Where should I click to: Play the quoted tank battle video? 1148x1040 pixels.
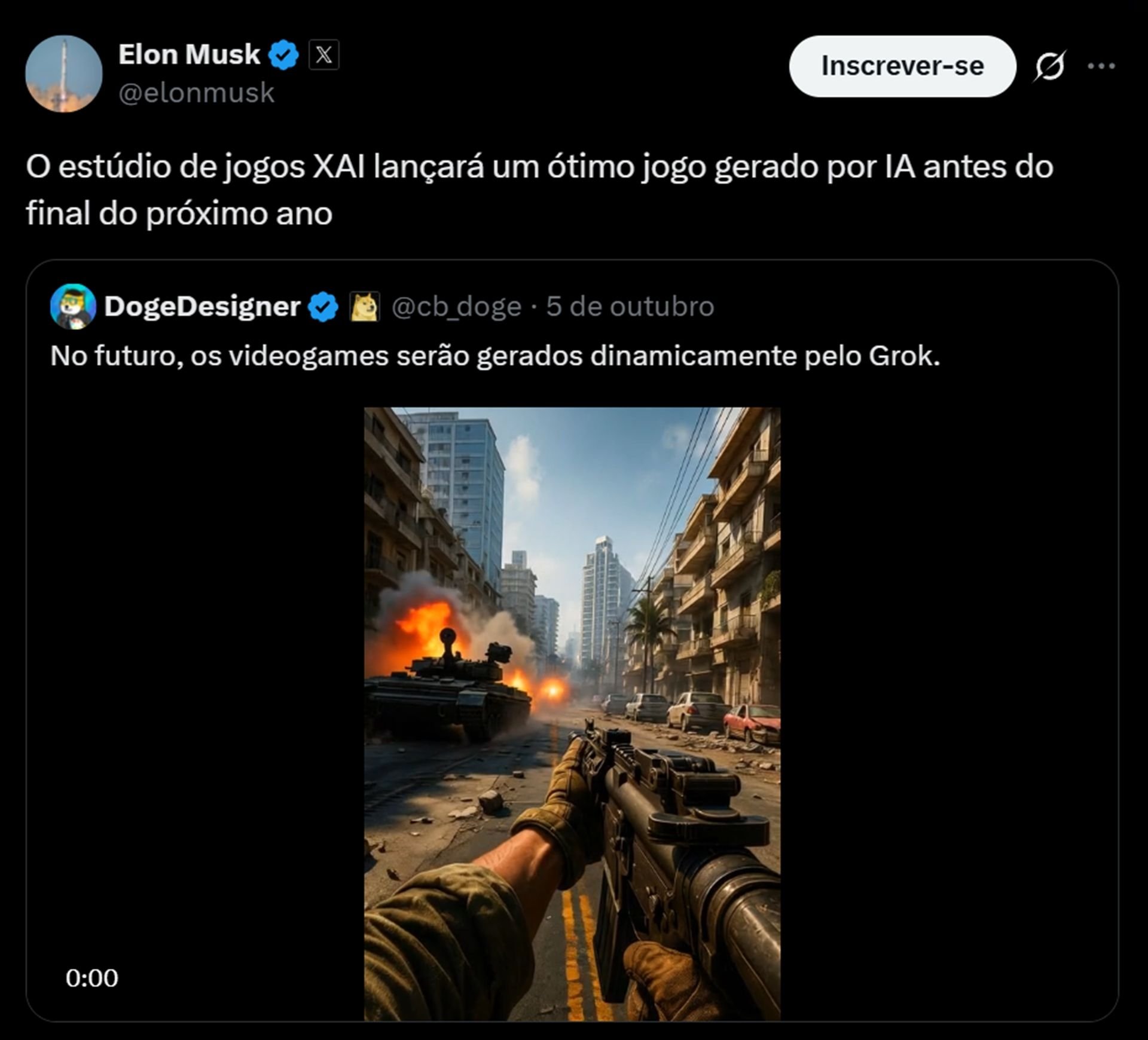coord(572,714)
